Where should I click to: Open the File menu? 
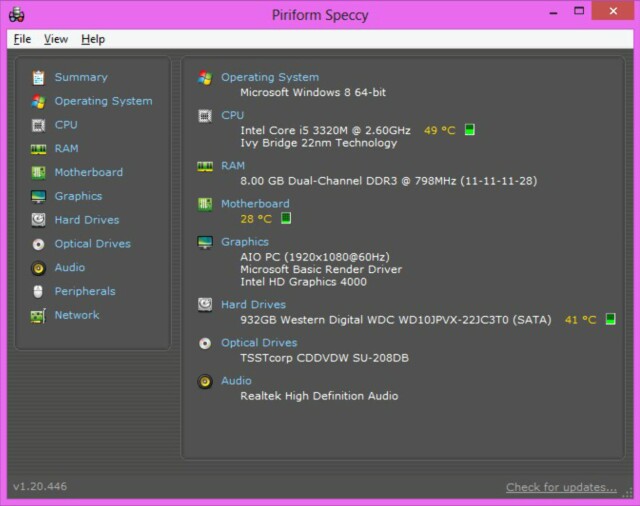tap(22, 39)
